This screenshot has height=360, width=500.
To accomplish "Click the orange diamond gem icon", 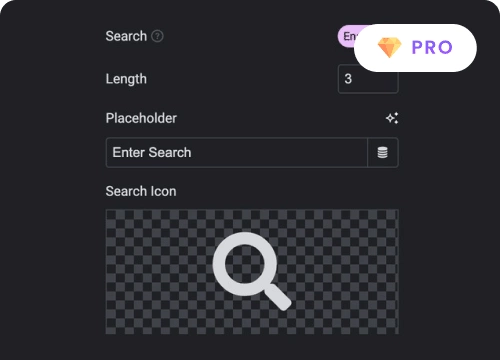I will click(x=389, y=47).
